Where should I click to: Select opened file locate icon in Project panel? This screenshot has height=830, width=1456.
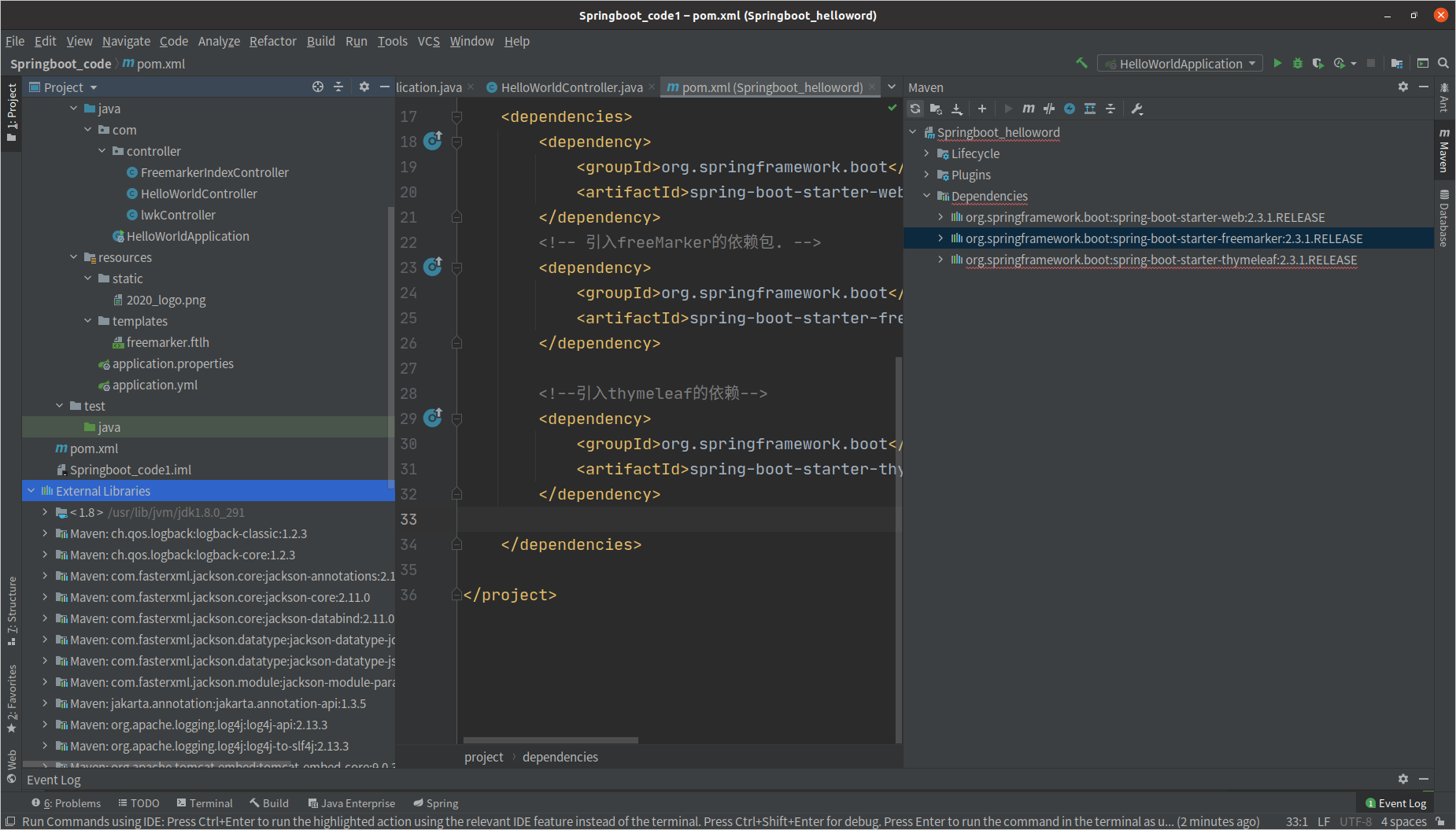pos(318,87)
